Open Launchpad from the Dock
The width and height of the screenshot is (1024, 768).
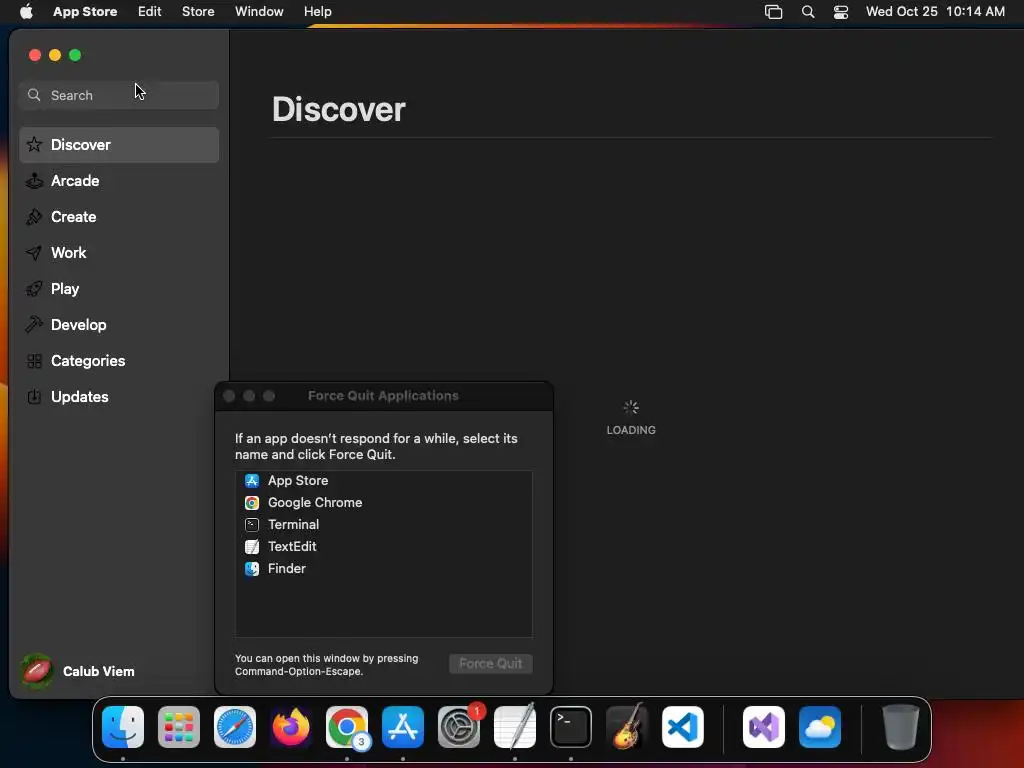[179, 727]
